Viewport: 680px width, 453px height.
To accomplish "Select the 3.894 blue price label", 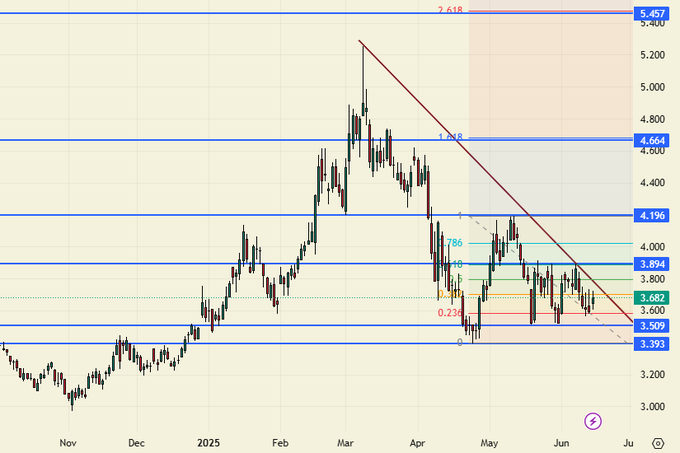I will click(x=657, y=264).
